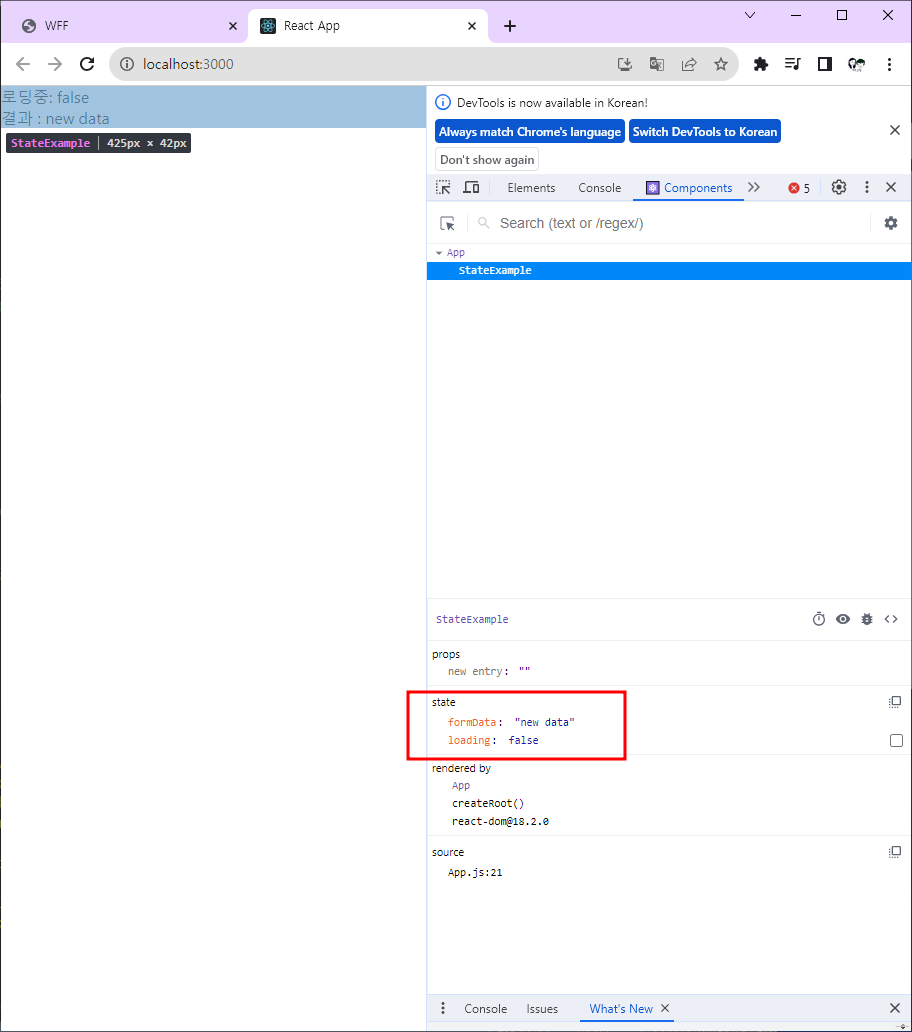Open the 5 errors indicator
This screenshot has width=912, height=1032.
click(x=799, y=188)
